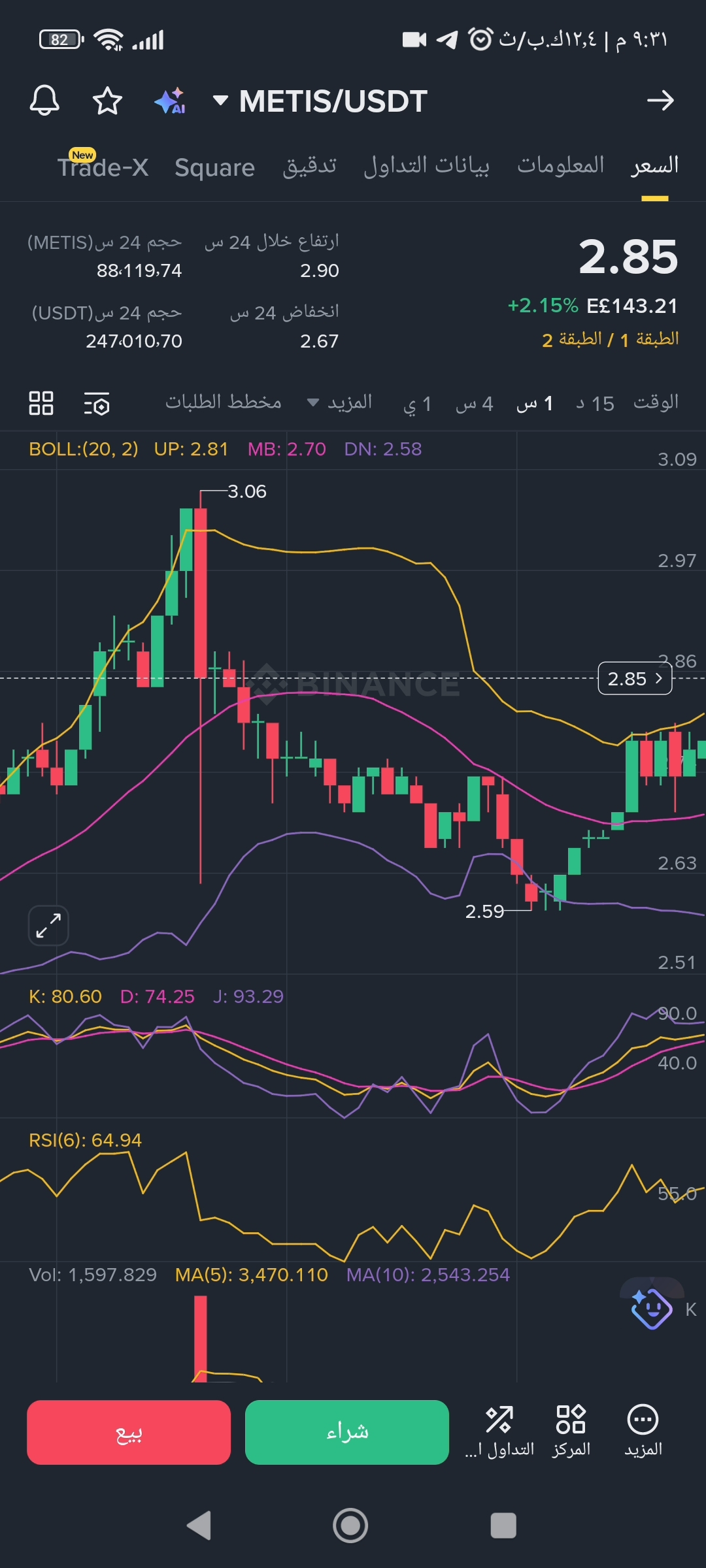Tap the large 2.85 last price

click(x=628, y=256)
